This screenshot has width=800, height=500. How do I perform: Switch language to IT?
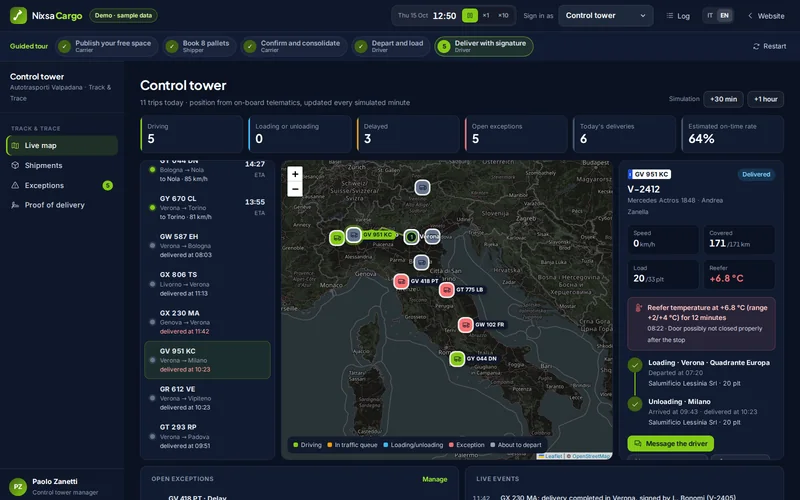point(710,15)
